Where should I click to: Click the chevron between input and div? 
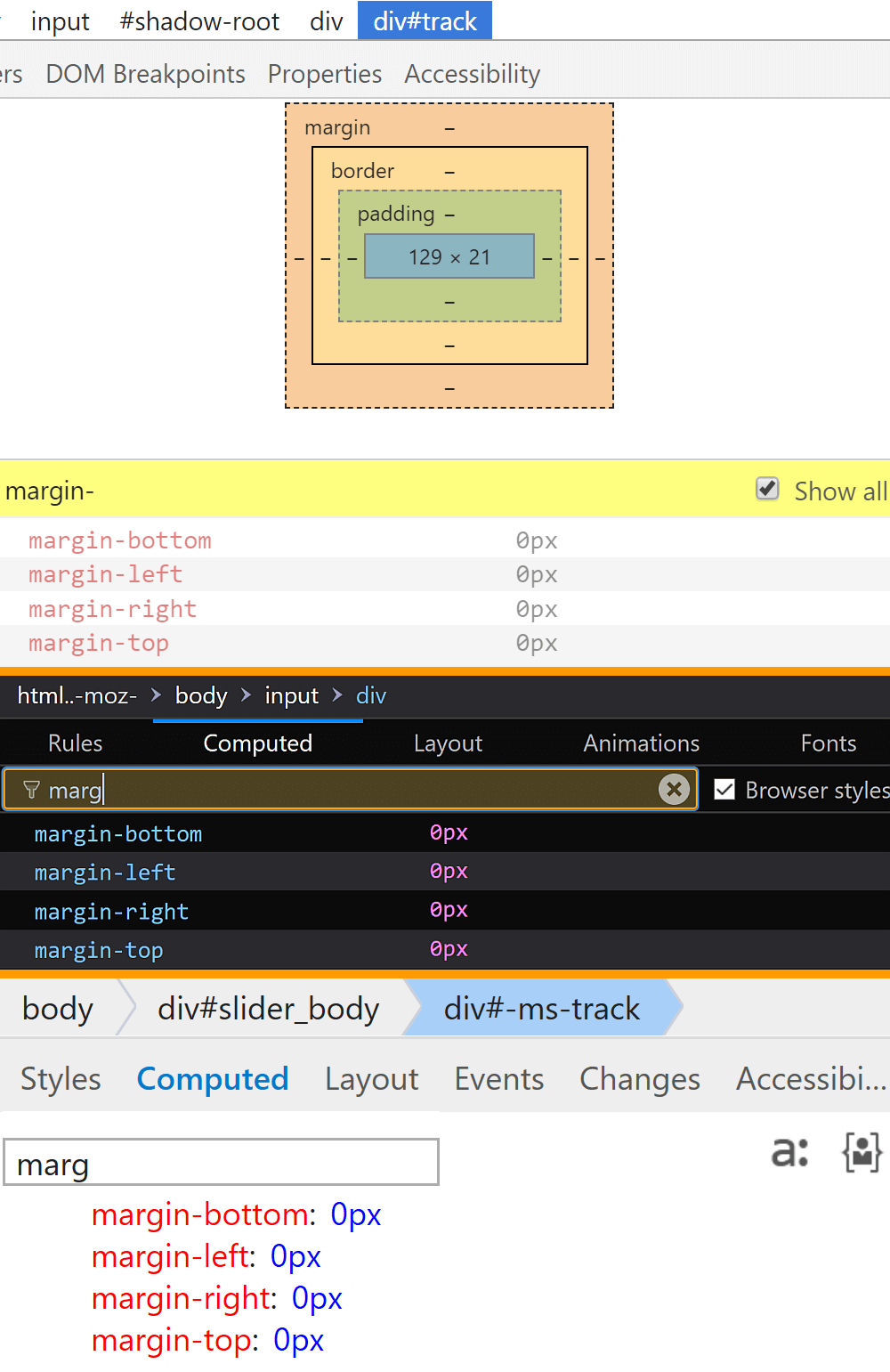[x=337, y=694]
